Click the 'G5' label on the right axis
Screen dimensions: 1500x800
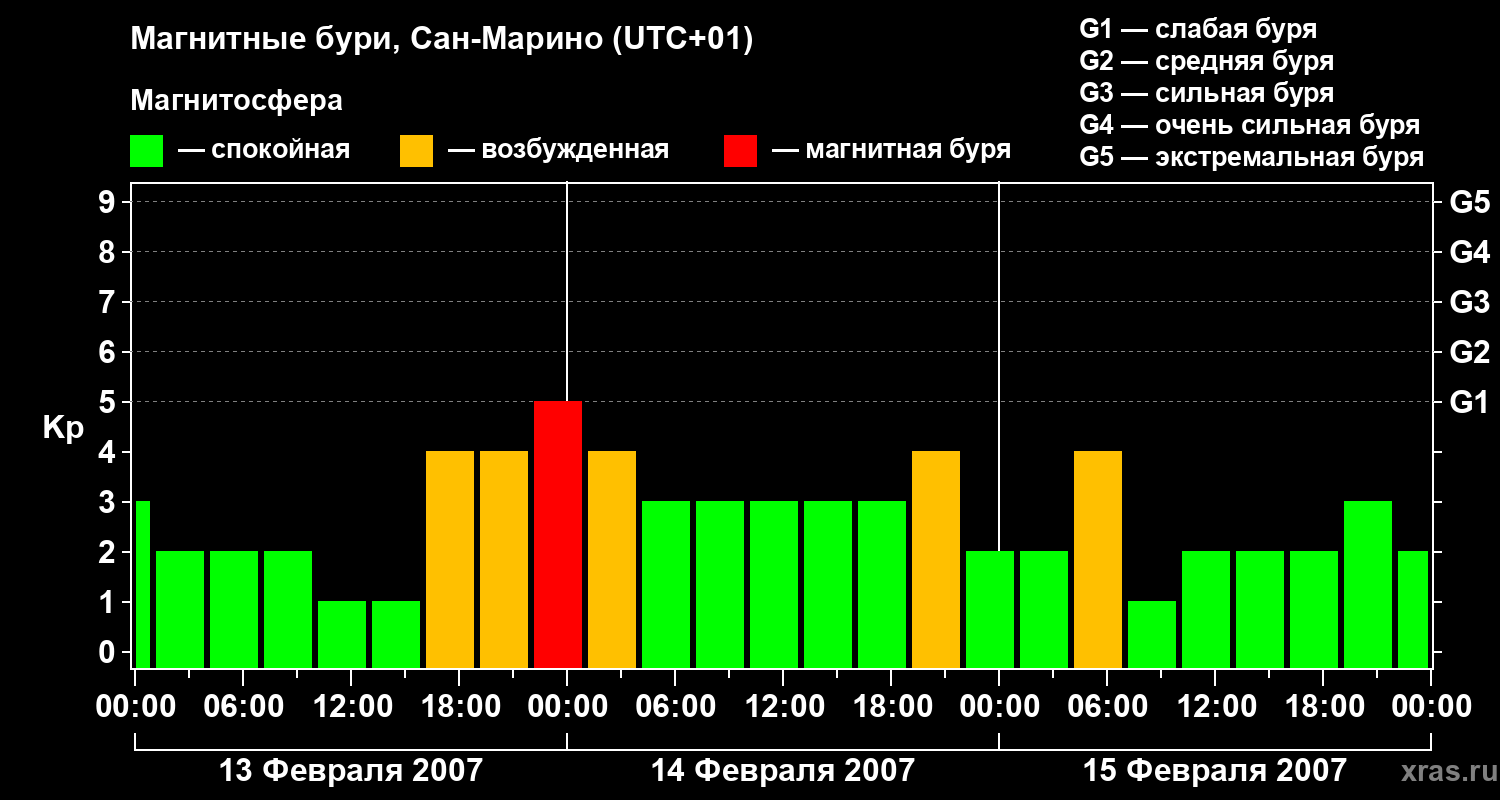tap(1469, 202)
